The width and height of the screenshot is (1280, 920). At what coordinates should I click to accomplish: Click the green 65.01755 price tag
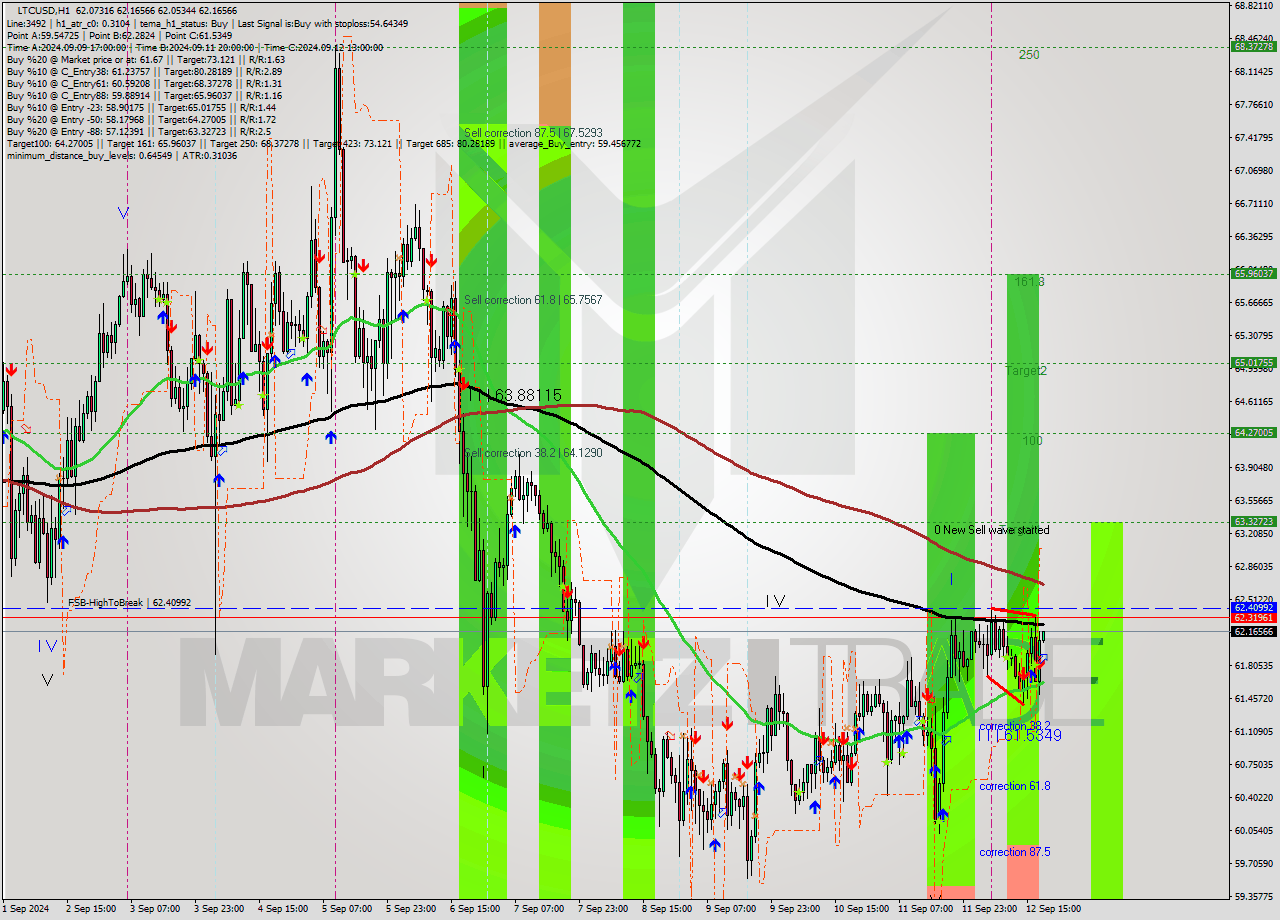tap(1253, 363)
